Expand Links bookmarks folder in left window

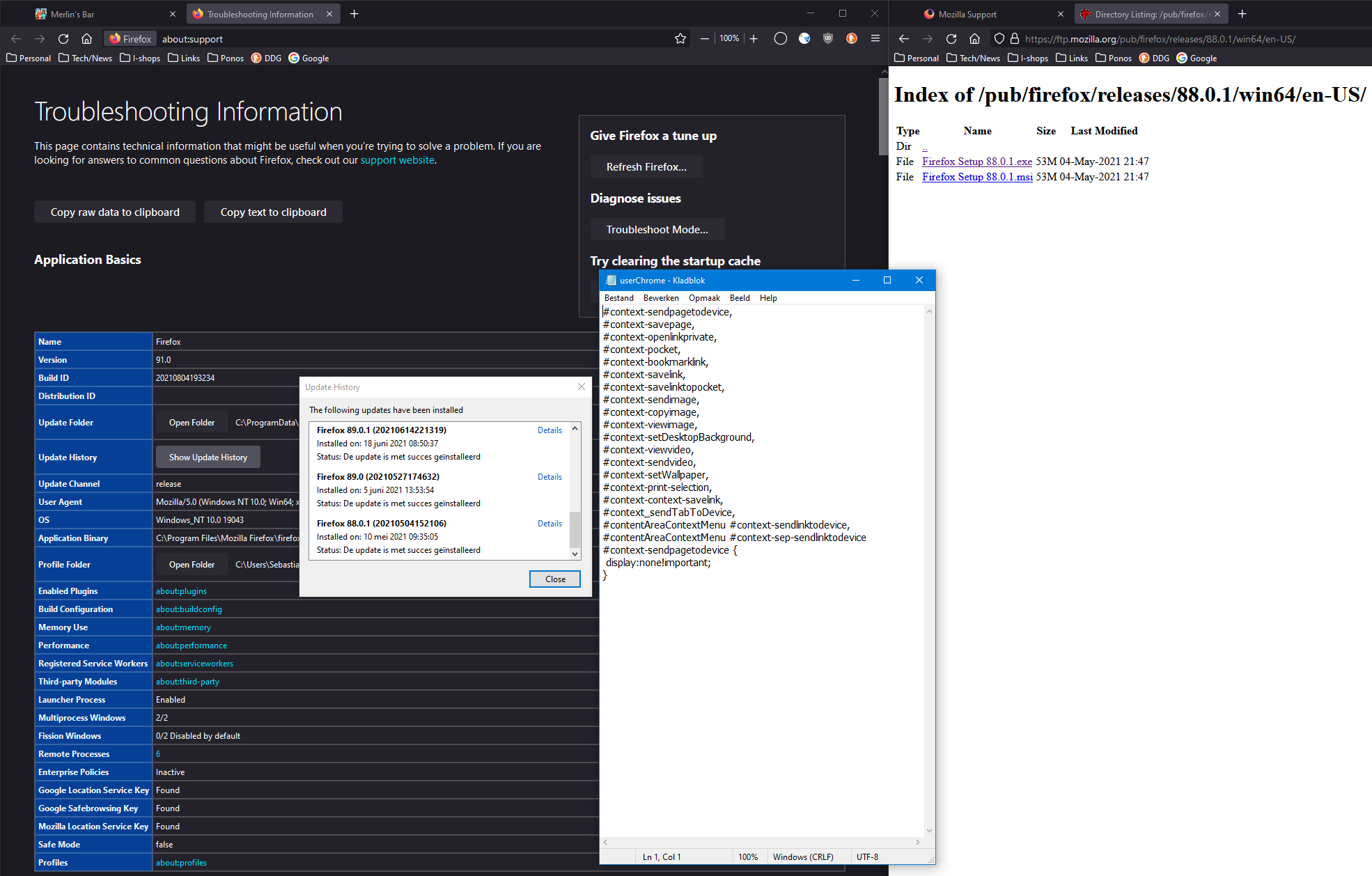point(184,58)
